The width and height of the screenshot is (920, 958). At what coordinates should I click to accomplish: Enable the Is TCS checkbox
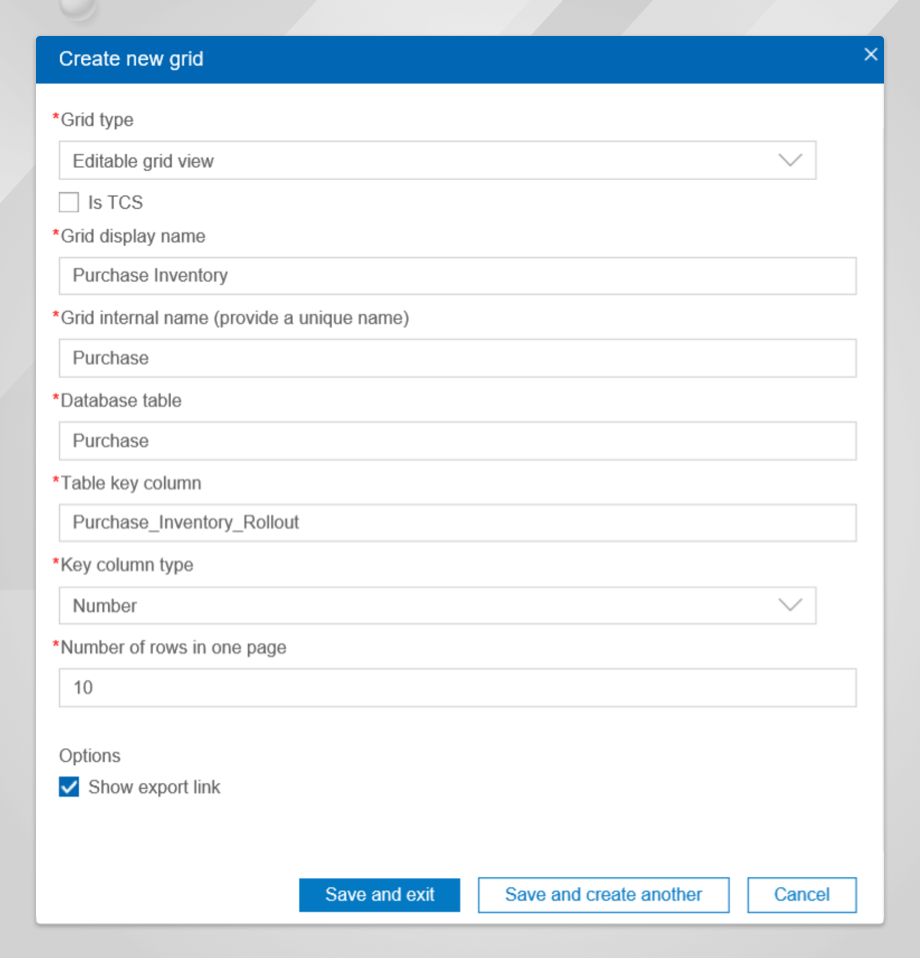pyautogui.click(x=69, y=202)
